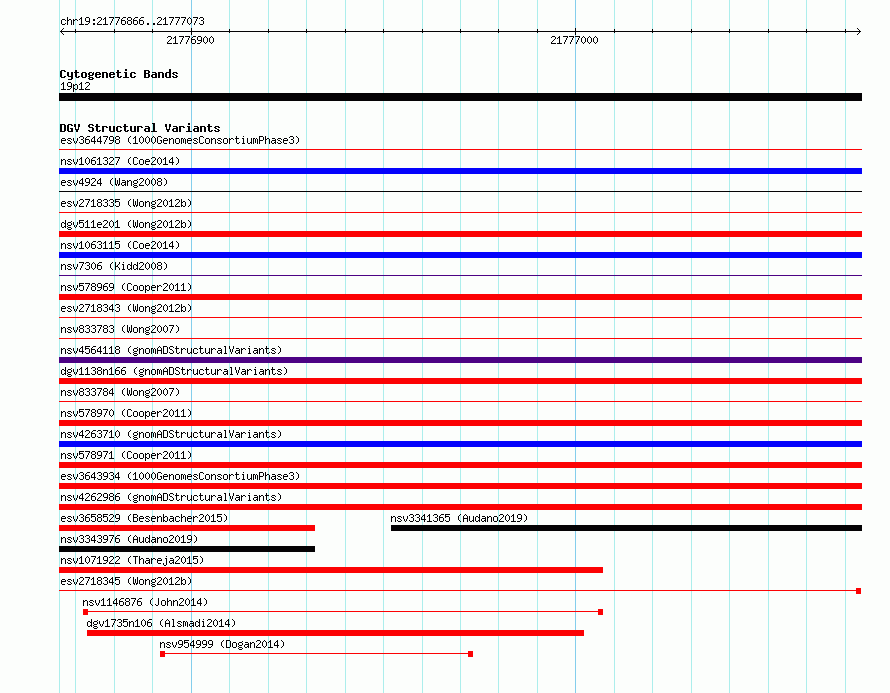
Task: Select the DGV Structural Variants track title
Action: tap(140, 128)
